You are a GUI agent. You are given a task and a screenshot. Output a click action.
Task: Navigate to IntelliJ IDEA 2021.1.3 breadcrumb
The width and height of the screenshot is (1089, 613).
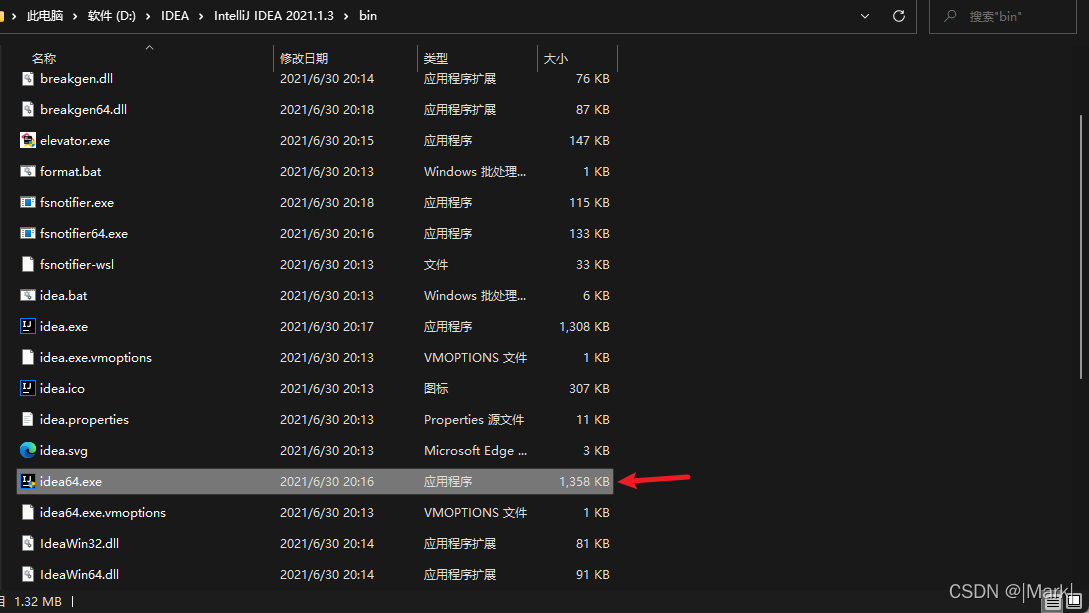coord(274,16)
